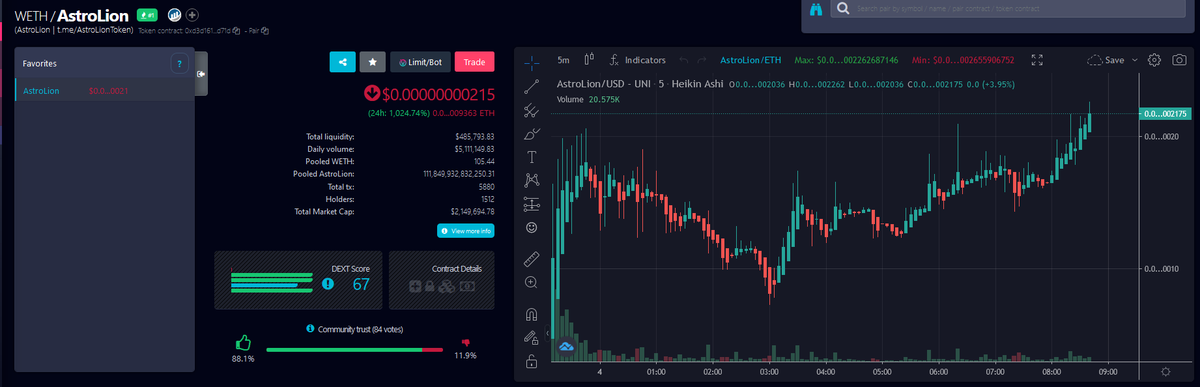Toggle stay in drawing mode
Screen dimensions: 1200x387
[531, 337]
